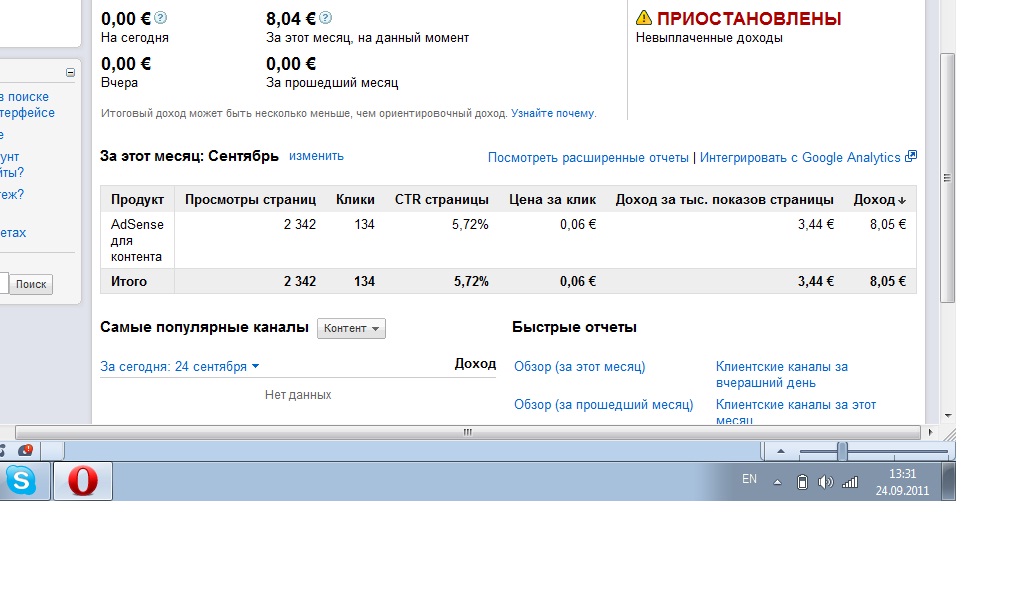The image size is (1024, 600).
Task: Open Skype from the taskbar
Action: coord(20,482)
